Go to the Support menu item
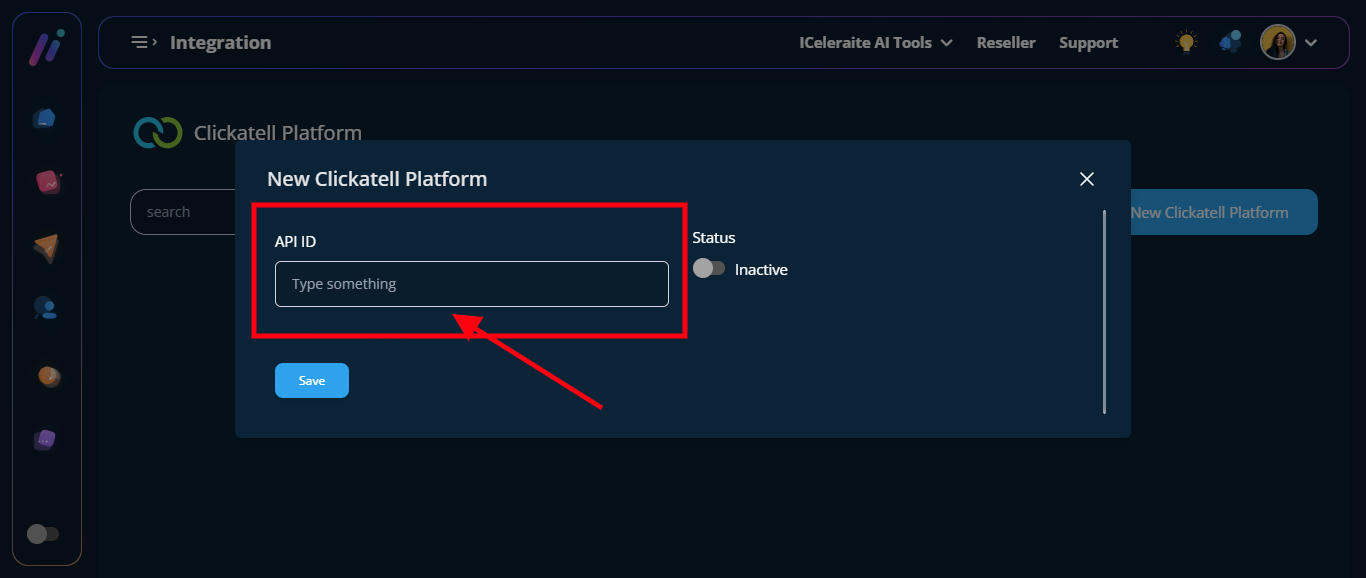 (1088, 43)
